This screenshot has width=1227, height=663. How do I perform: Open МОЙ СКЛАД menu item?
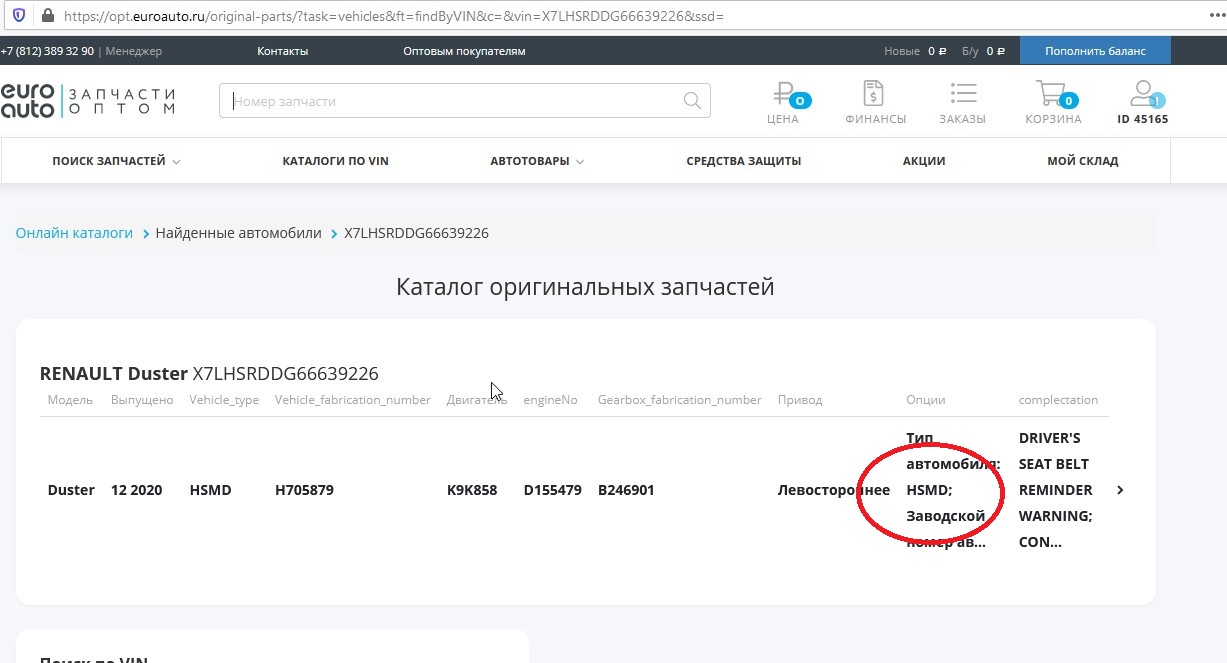[x=1082, y=161]
